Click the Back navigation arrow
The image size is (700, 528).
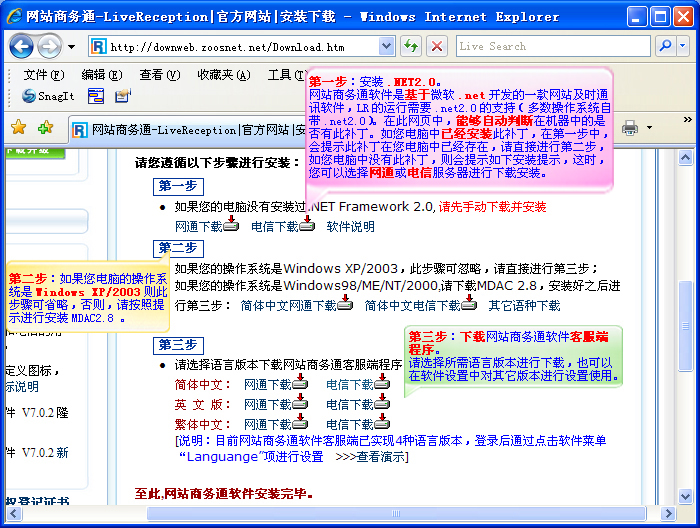click(x=21, y=47)
